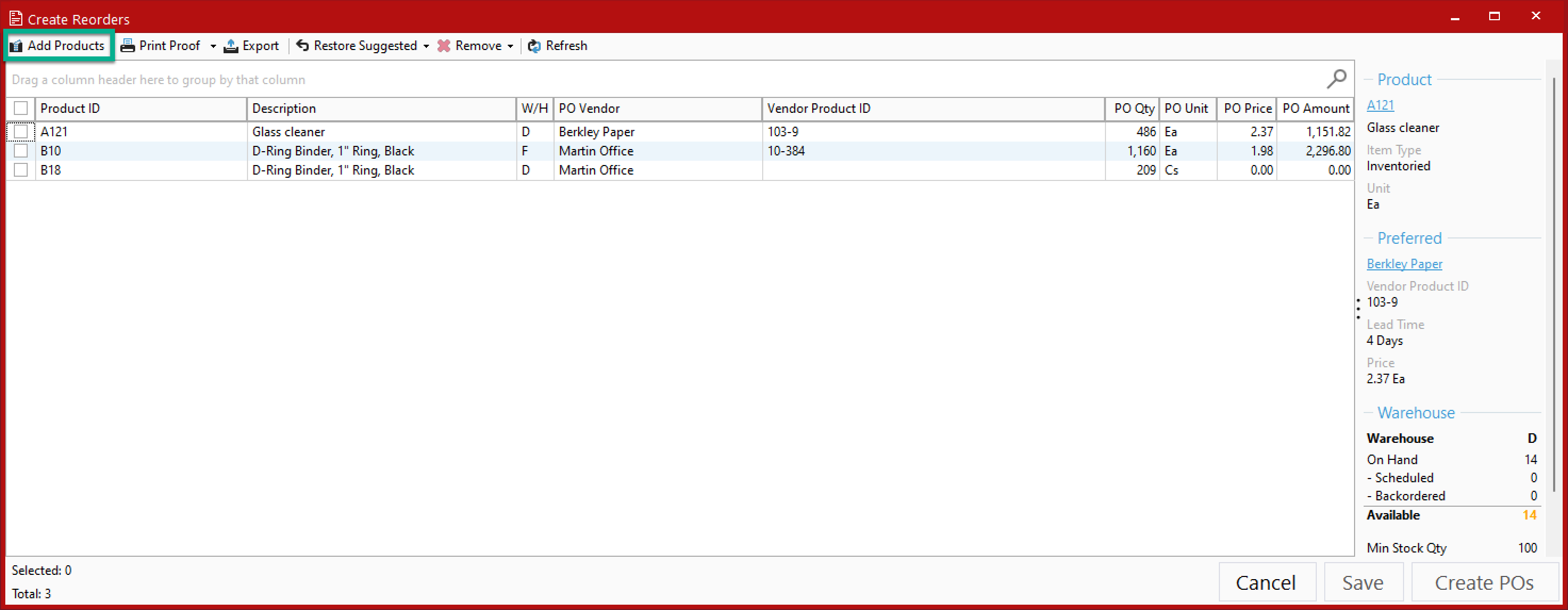1568x610 pixels.
Task: Click the Restore Suggested undo icon
Action: click(x=302, y=45)
